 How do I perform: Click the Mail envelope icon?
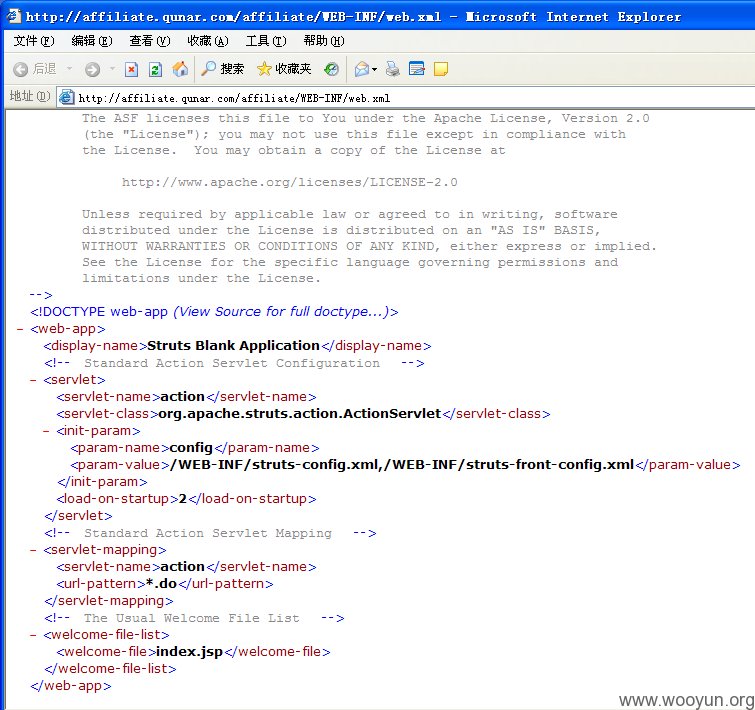pos(362,70)
